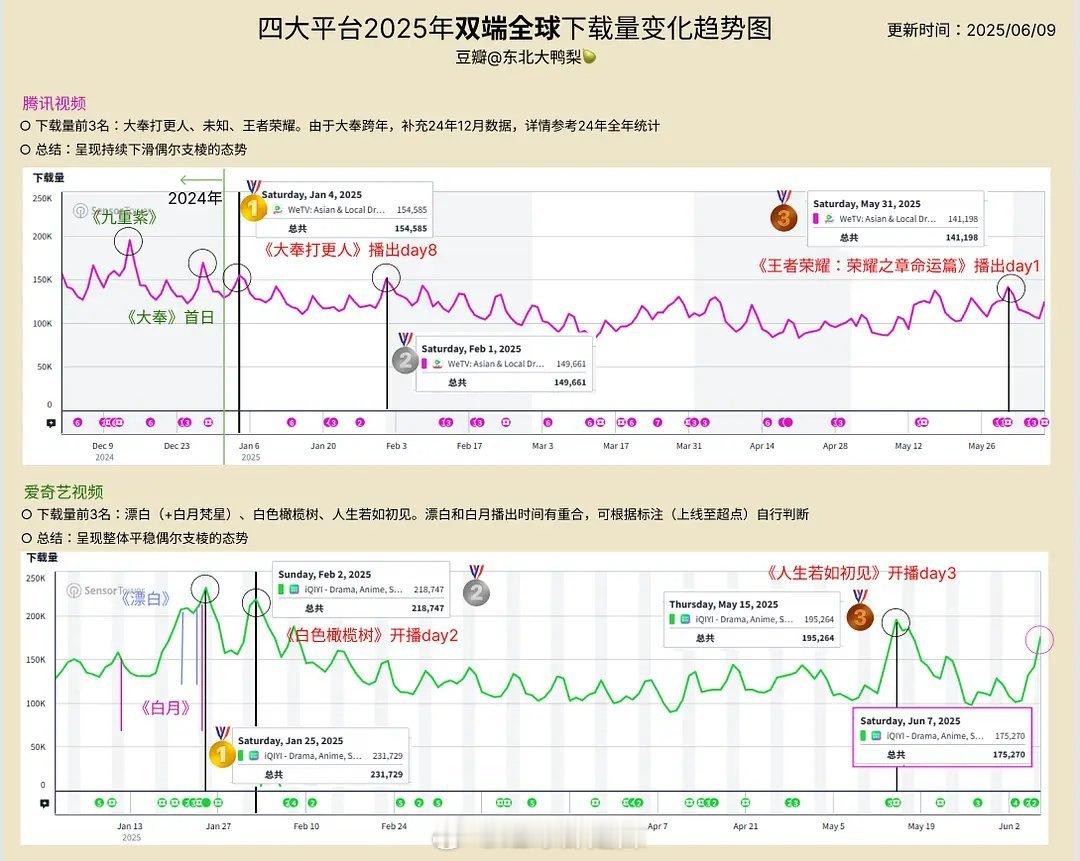
Task: Click magenta series swatch in May 31 tooltip
Action: (x=816, y=218)
